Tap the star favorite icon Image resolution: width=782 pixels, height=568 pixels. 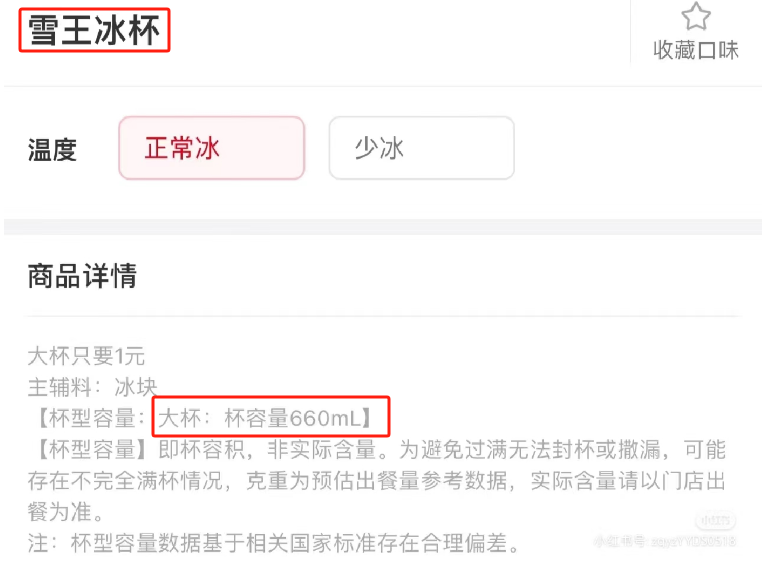(x=696, y=16)
